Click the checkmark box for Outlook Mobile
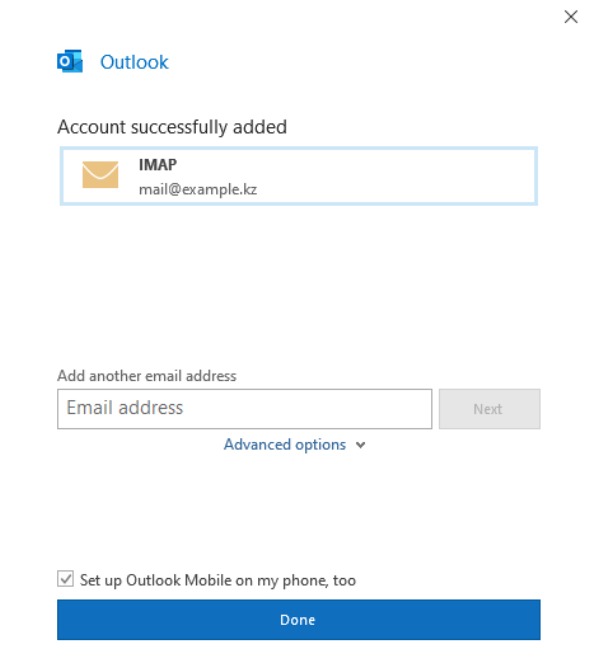 (65, 579)
